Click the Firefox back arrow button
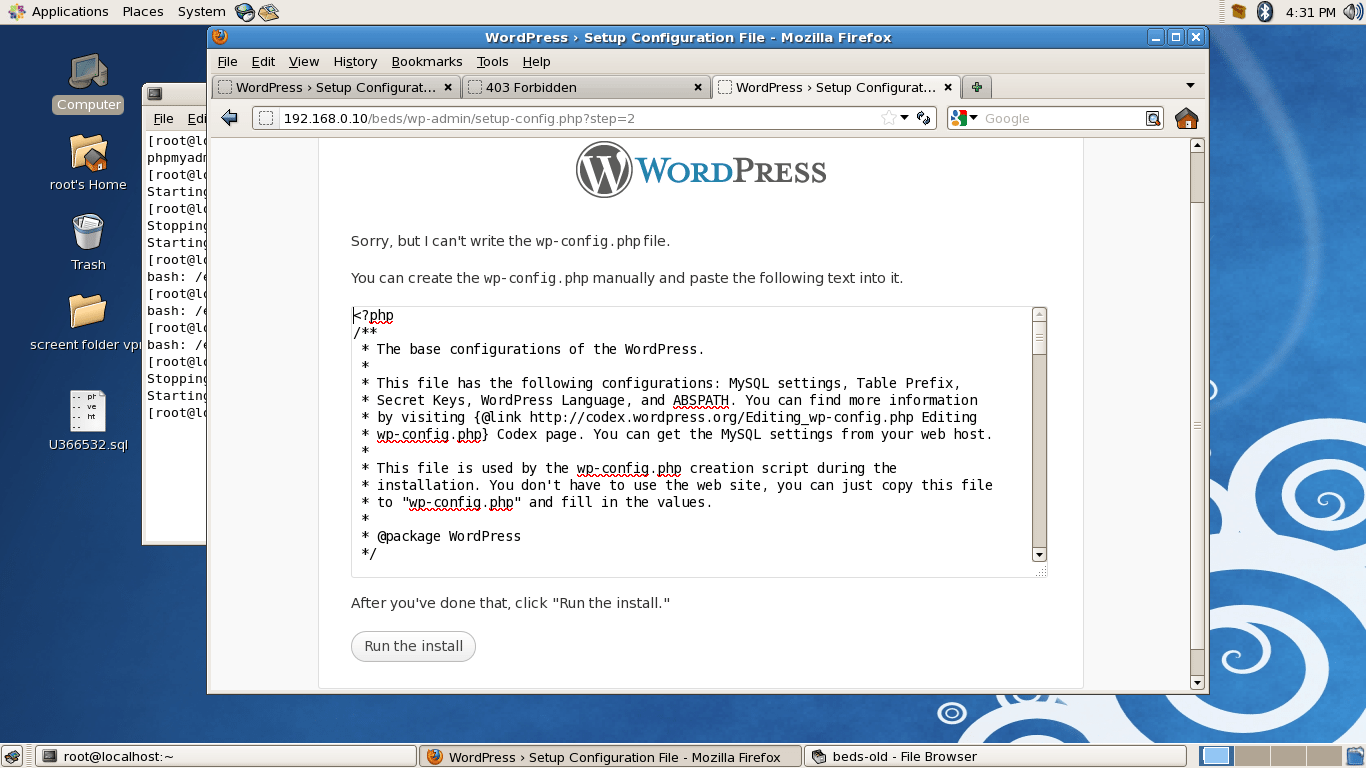 click(x=229, y=118)
